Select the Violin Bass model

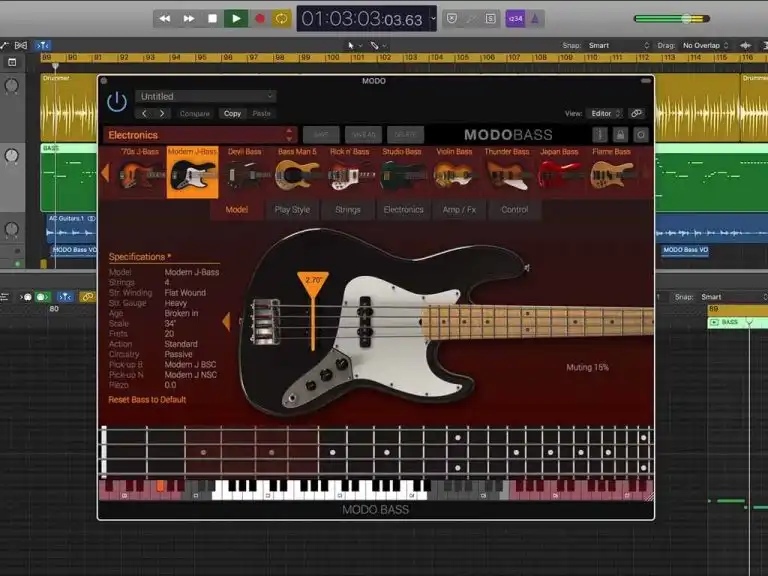[x=454, y=171]
